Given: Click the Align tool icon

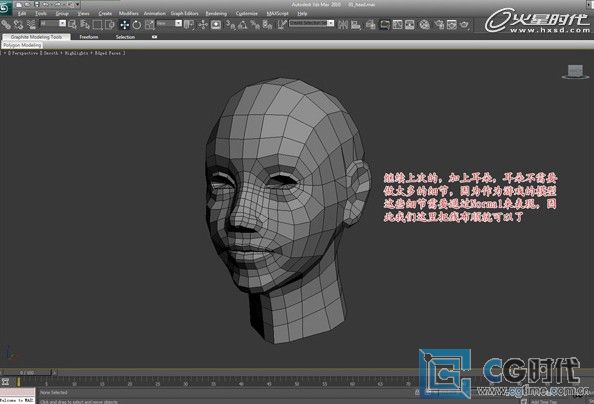Looking at the screenshot, I should (356, 25).
